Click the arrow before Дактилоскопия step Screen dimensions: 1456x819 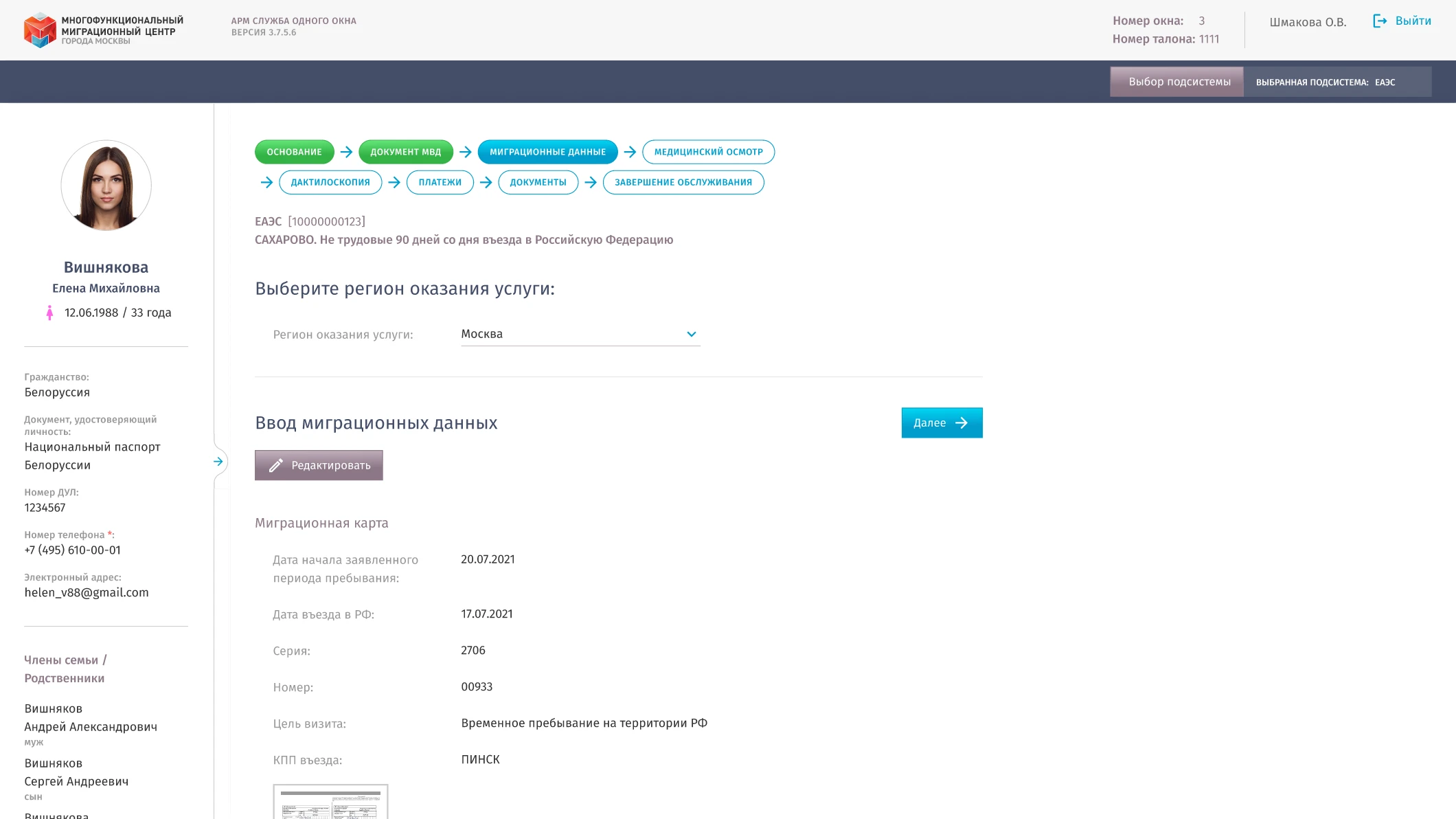click(x=267, y=182)
